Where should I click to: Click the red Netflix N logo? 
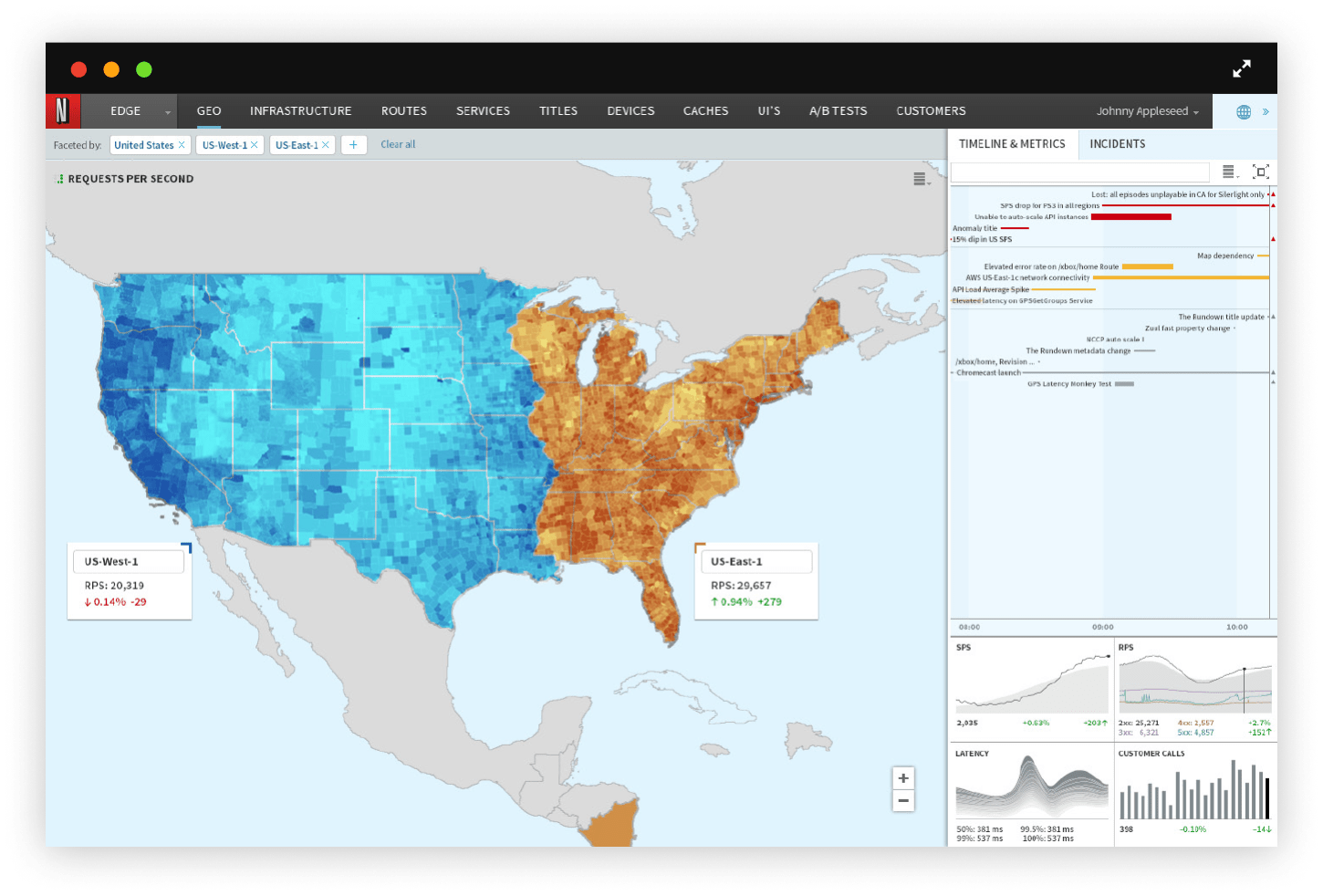[x=63, y=111]
